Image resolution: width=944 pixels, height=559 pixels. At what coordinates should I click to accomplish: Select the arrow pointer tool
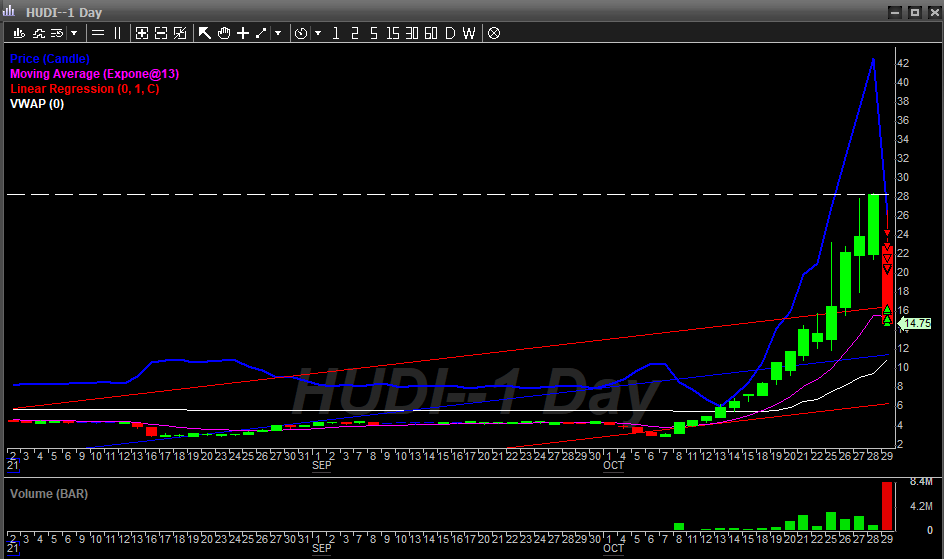tap(205, 33)
